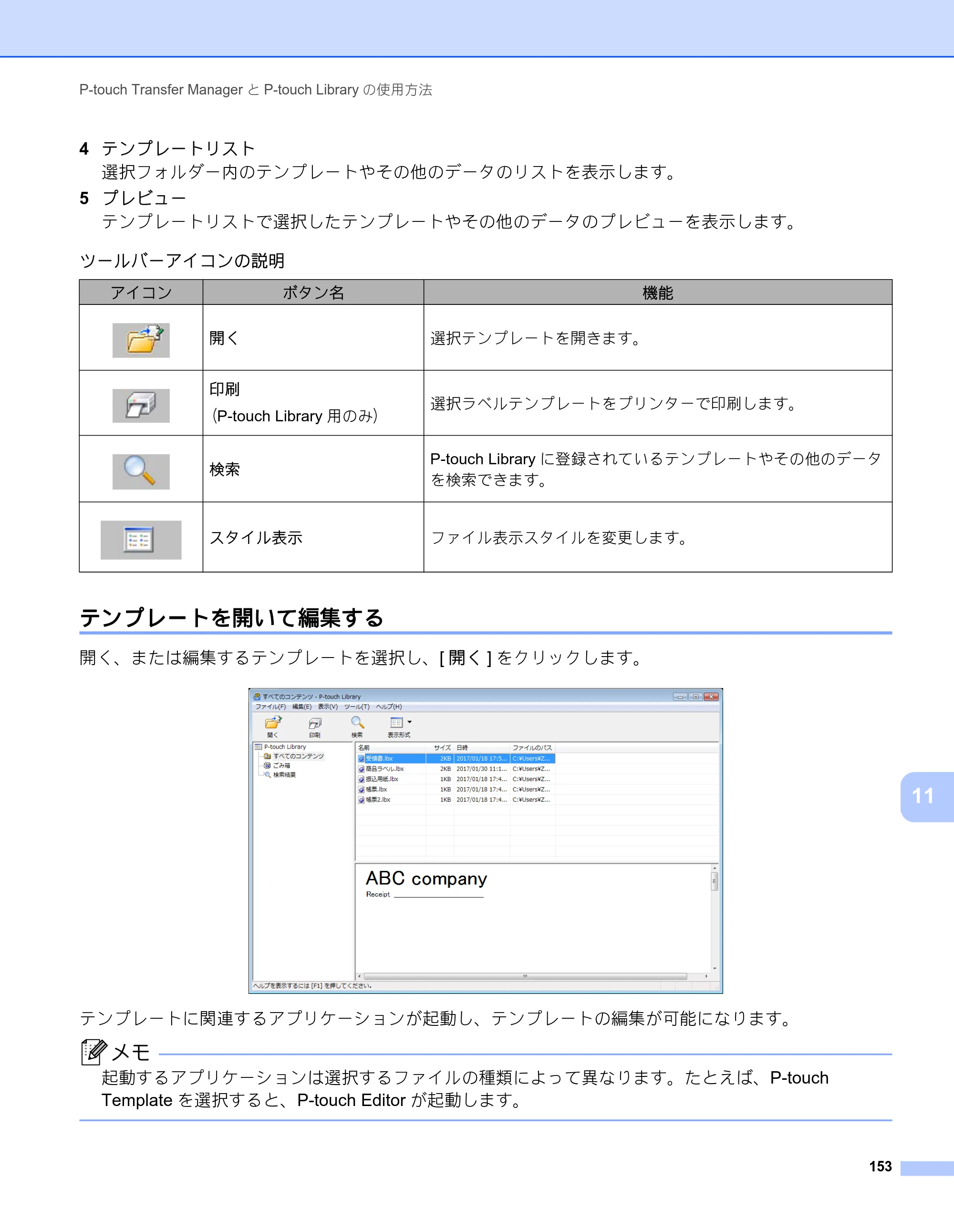Open the ファイル(F) menu
The image size is (954, 1232).
tap(270, 707)
